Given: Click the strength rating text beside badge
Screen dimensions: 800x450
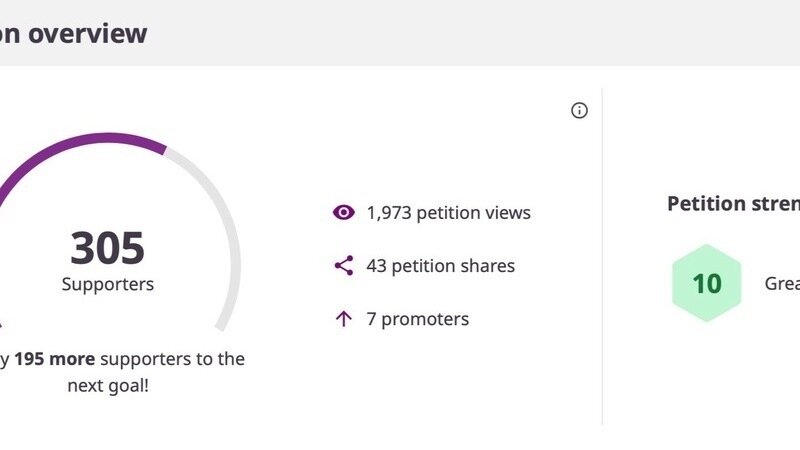Looking at the screenshot, I should pos(782,283).
